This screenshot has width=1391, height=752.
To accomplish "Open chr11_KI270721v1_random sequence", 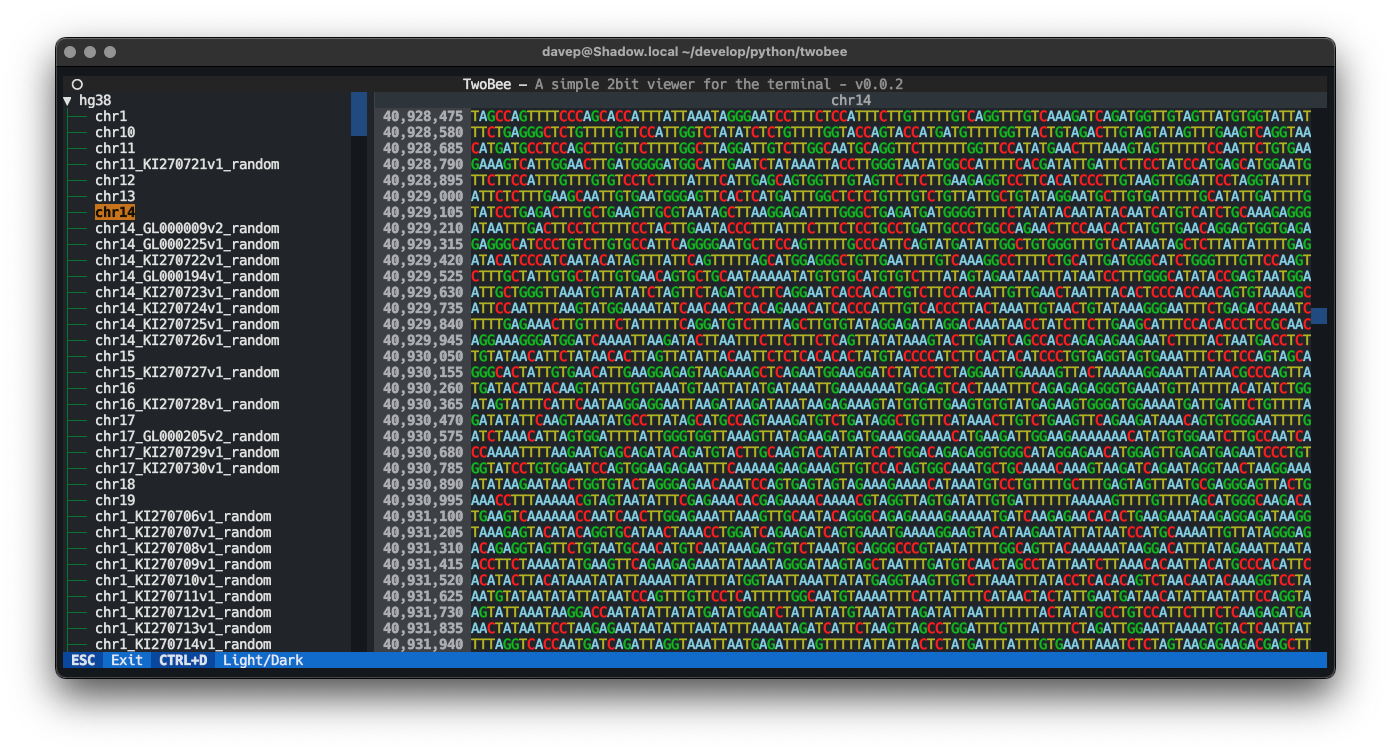I will click(185, 164).
